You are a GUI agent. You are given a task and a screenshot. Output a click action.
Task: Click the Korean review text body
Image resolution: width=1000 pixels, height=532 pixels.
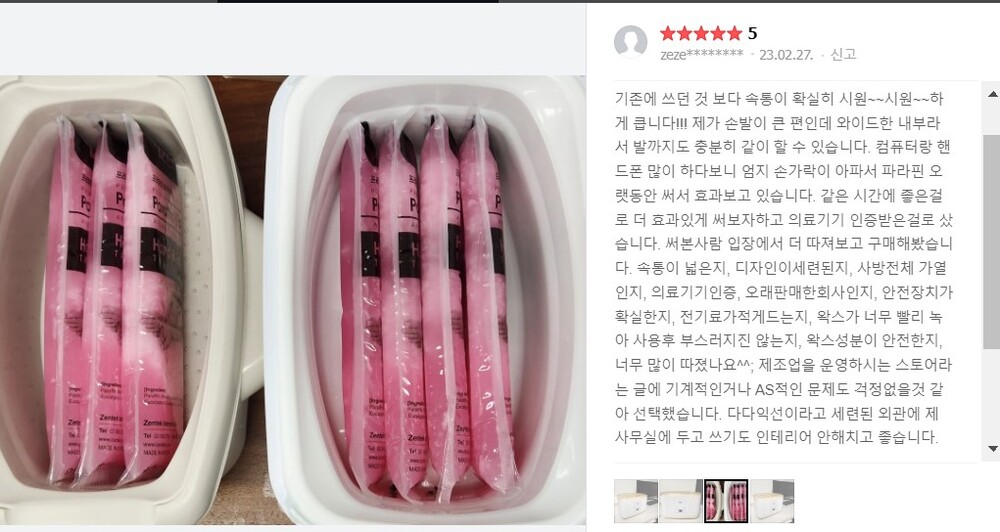click(784, 268)
